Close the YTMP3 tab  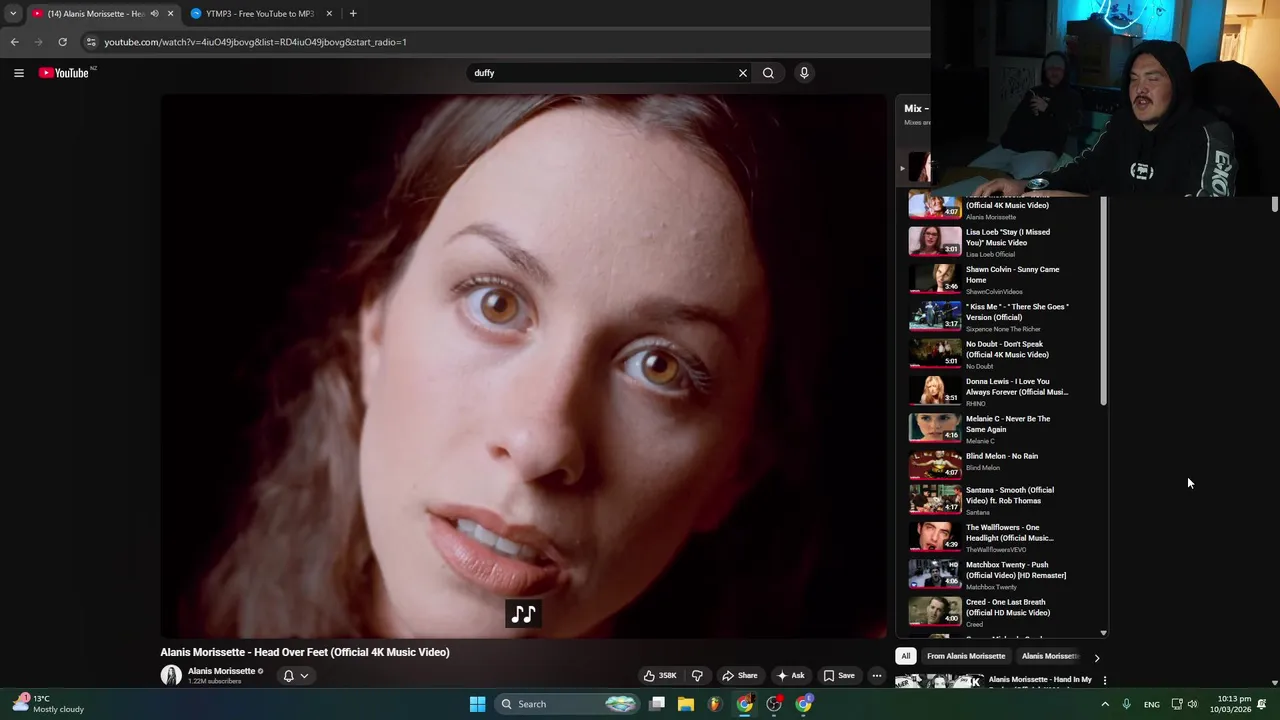pos(329,14)
